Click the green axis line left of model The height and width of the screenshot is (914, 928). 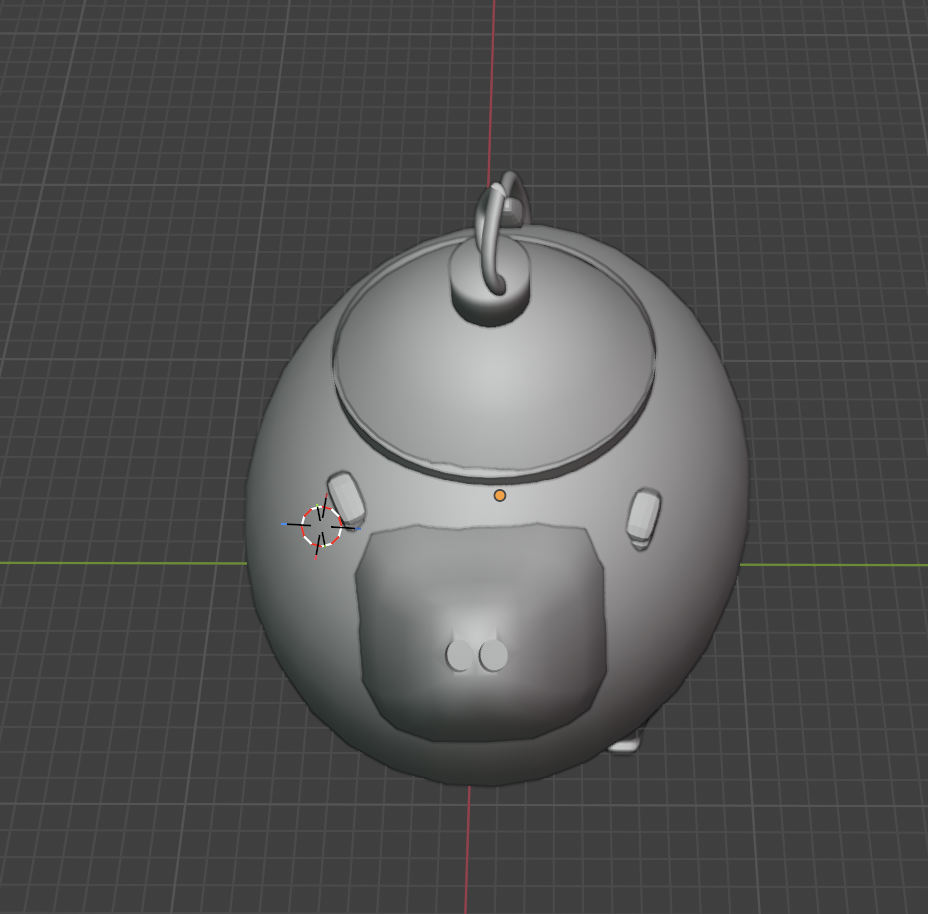(120, 563)
